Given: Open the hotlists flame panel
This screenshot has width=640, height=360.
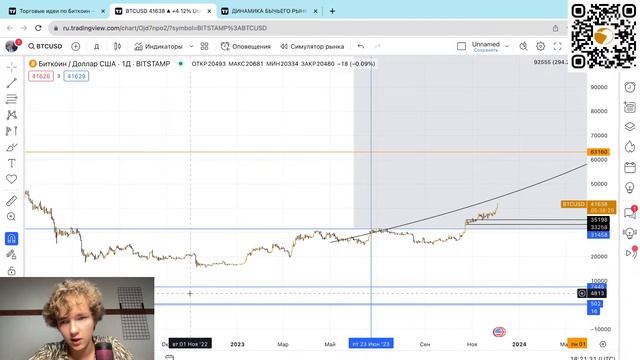Looking at the screenshot, I should tap(630, 147).
